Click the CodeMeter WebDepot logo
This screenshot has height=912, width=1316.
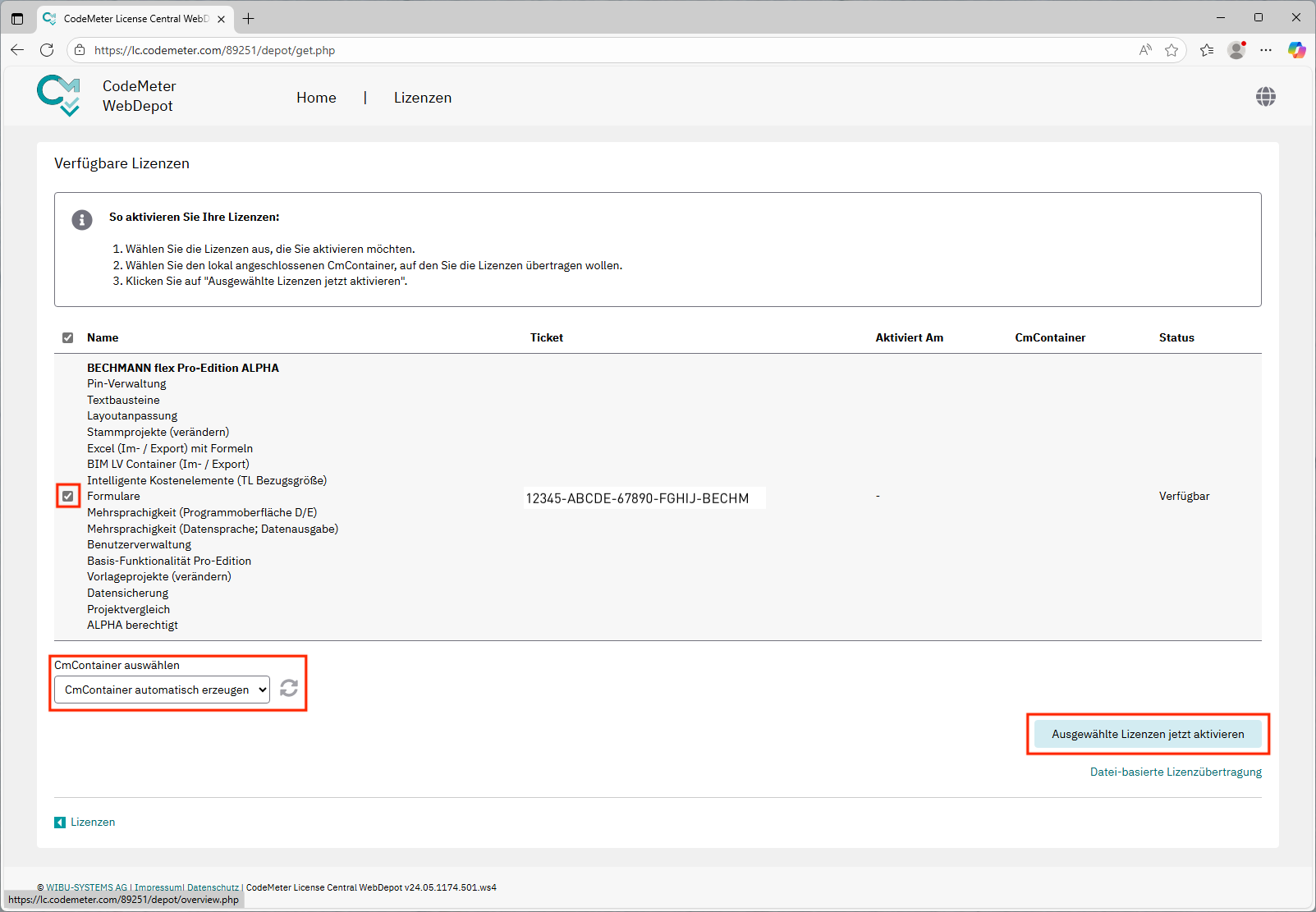click(x=59, y=96)
